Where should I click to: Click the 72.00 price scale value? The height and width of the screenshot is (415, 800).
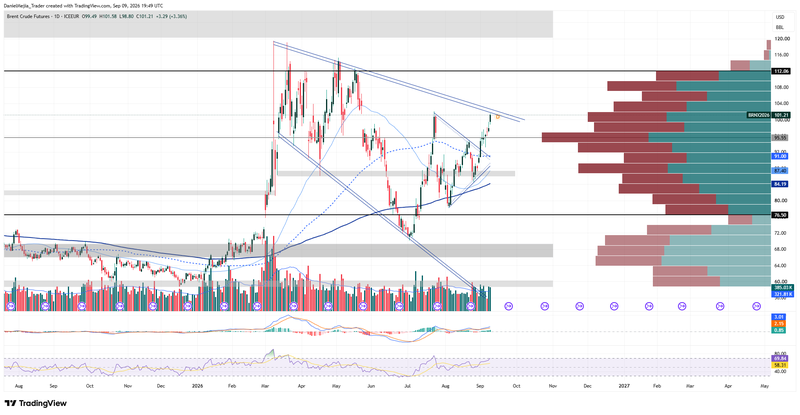point(781,233)
